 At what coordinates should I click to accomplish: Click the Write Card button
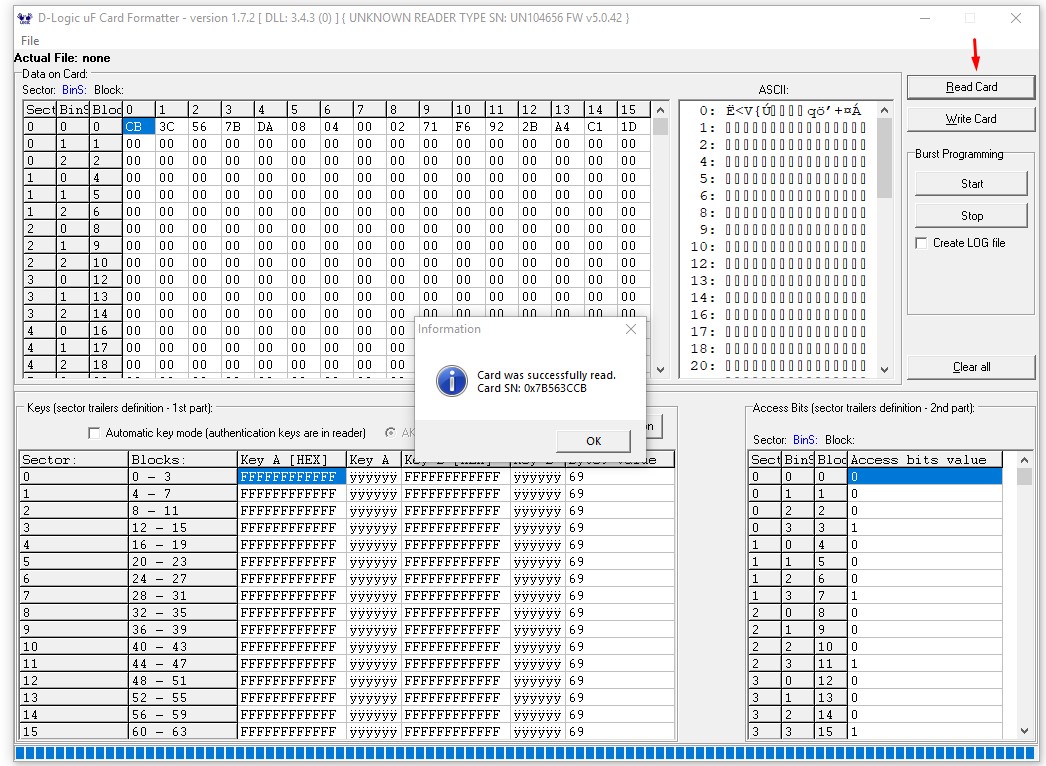971,119
